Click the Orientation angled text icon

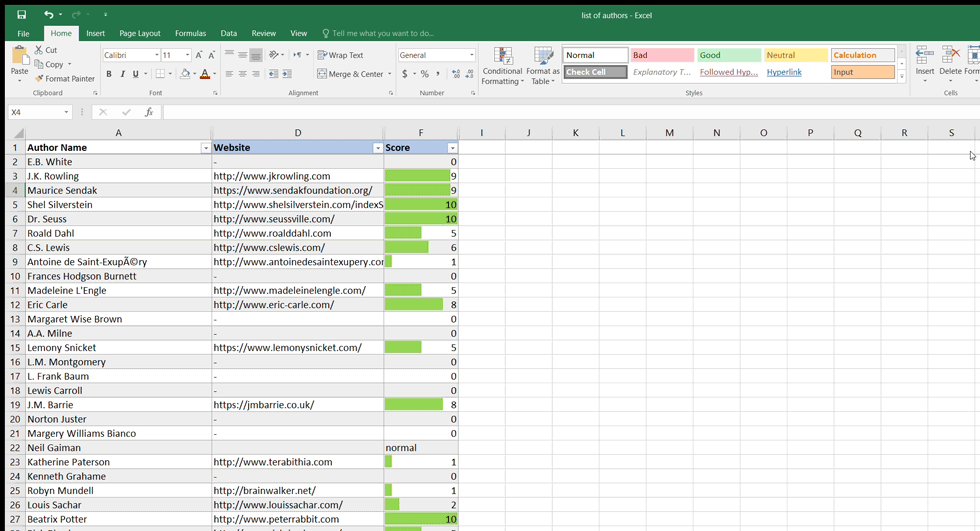pyautogui.click(x=274, y=55)
